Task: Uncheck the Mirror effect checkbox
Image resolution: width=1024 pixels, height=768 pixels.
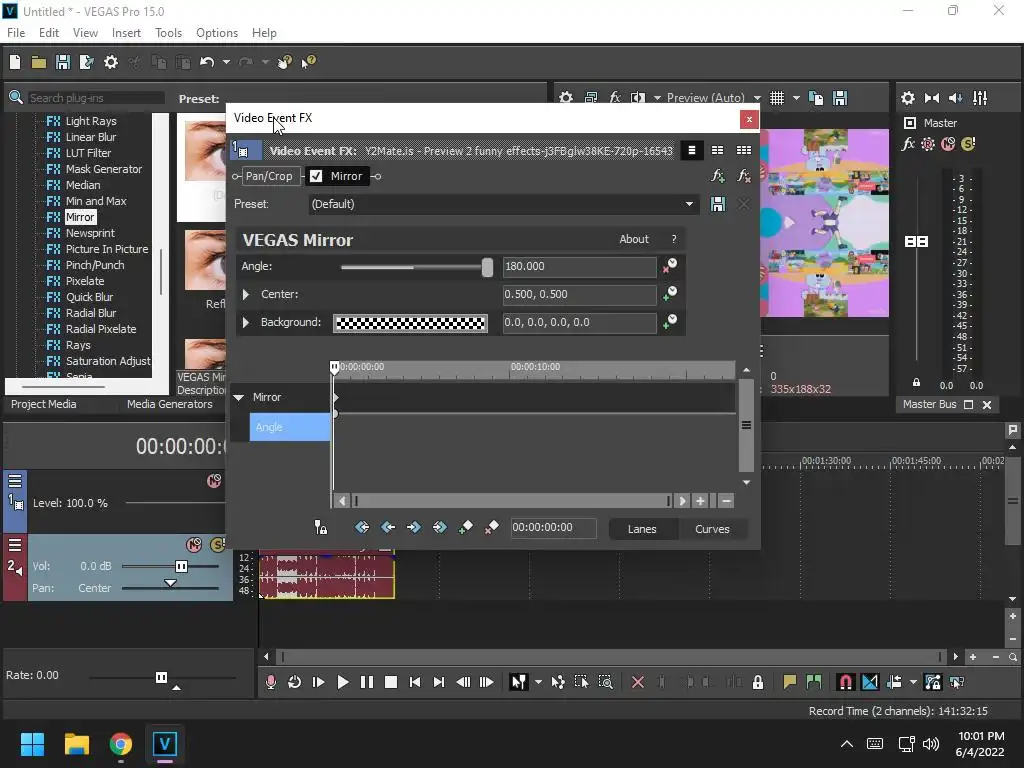Action: (316, 176)
